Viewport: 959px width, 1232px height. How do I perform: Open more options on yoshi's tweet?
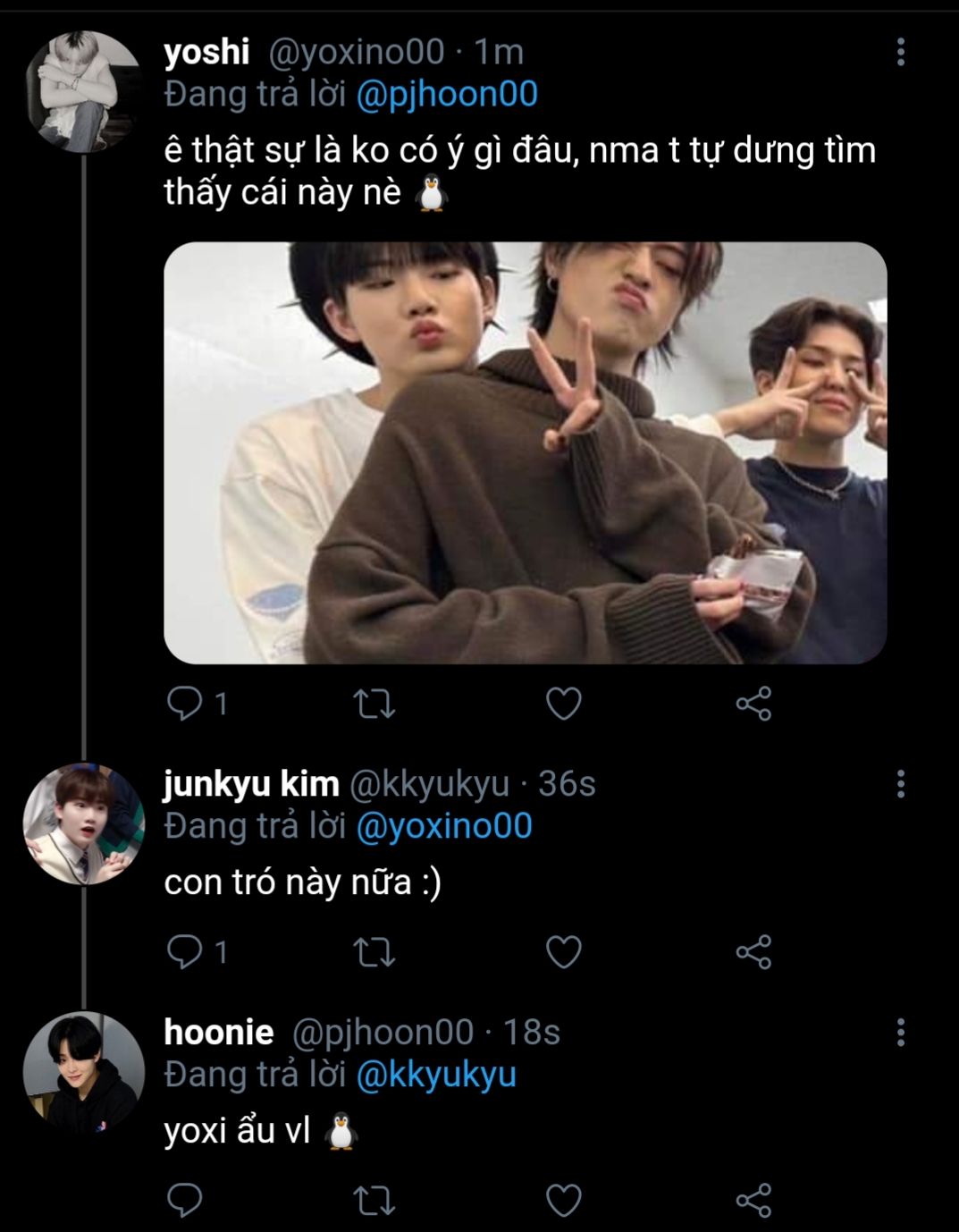pos(900,52)
